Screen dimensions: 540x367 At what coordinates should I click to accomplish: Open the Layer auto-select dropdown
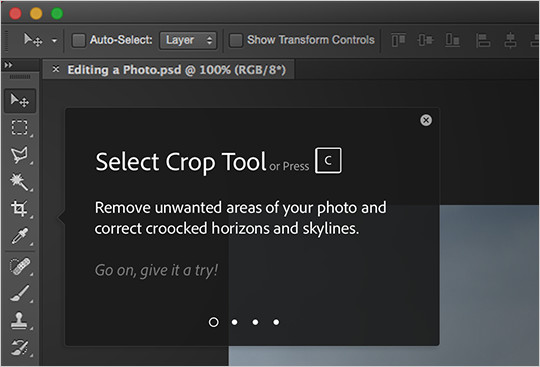[188, 40]
